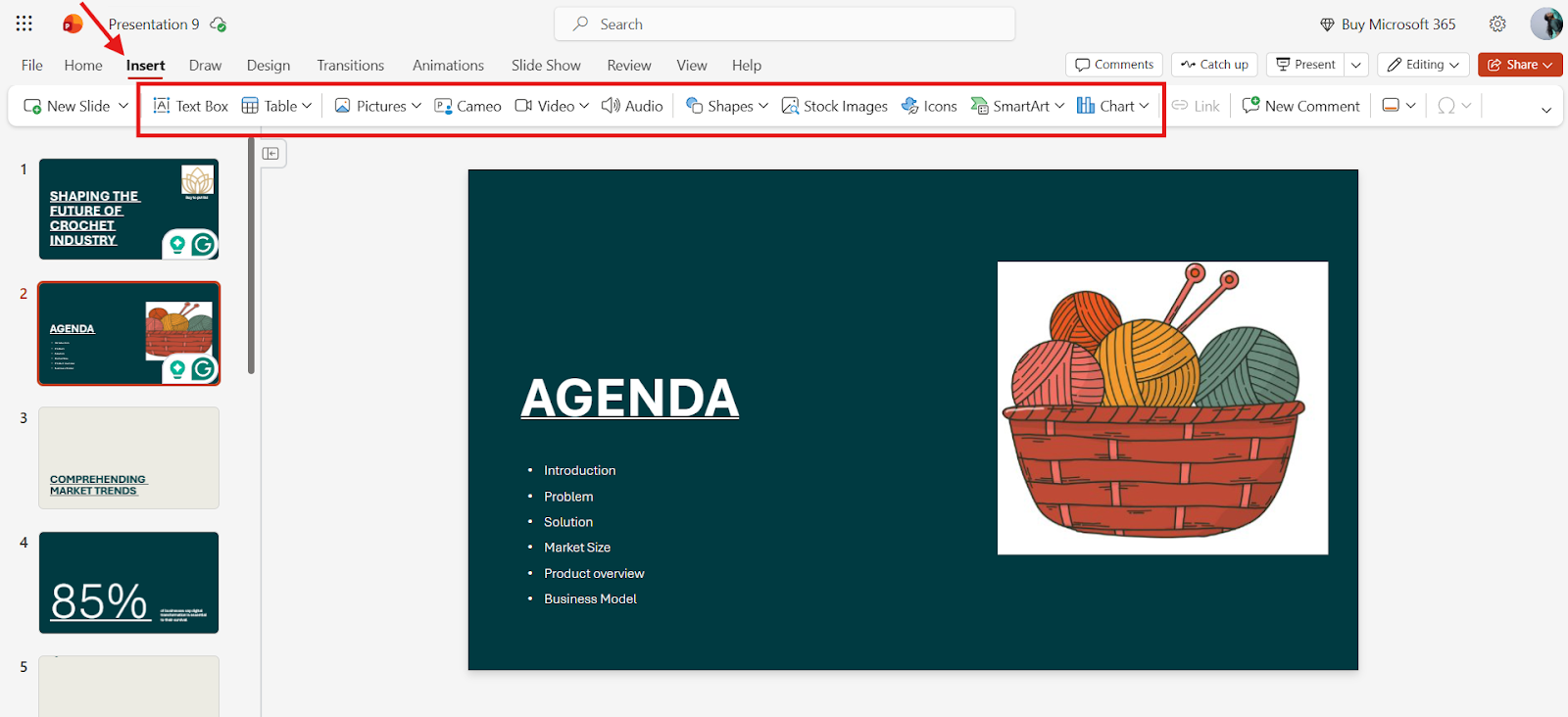Viewport: 1568px width, 717px height.
Task: Expand the Video dropdown arrow
Action: [585, 106]
